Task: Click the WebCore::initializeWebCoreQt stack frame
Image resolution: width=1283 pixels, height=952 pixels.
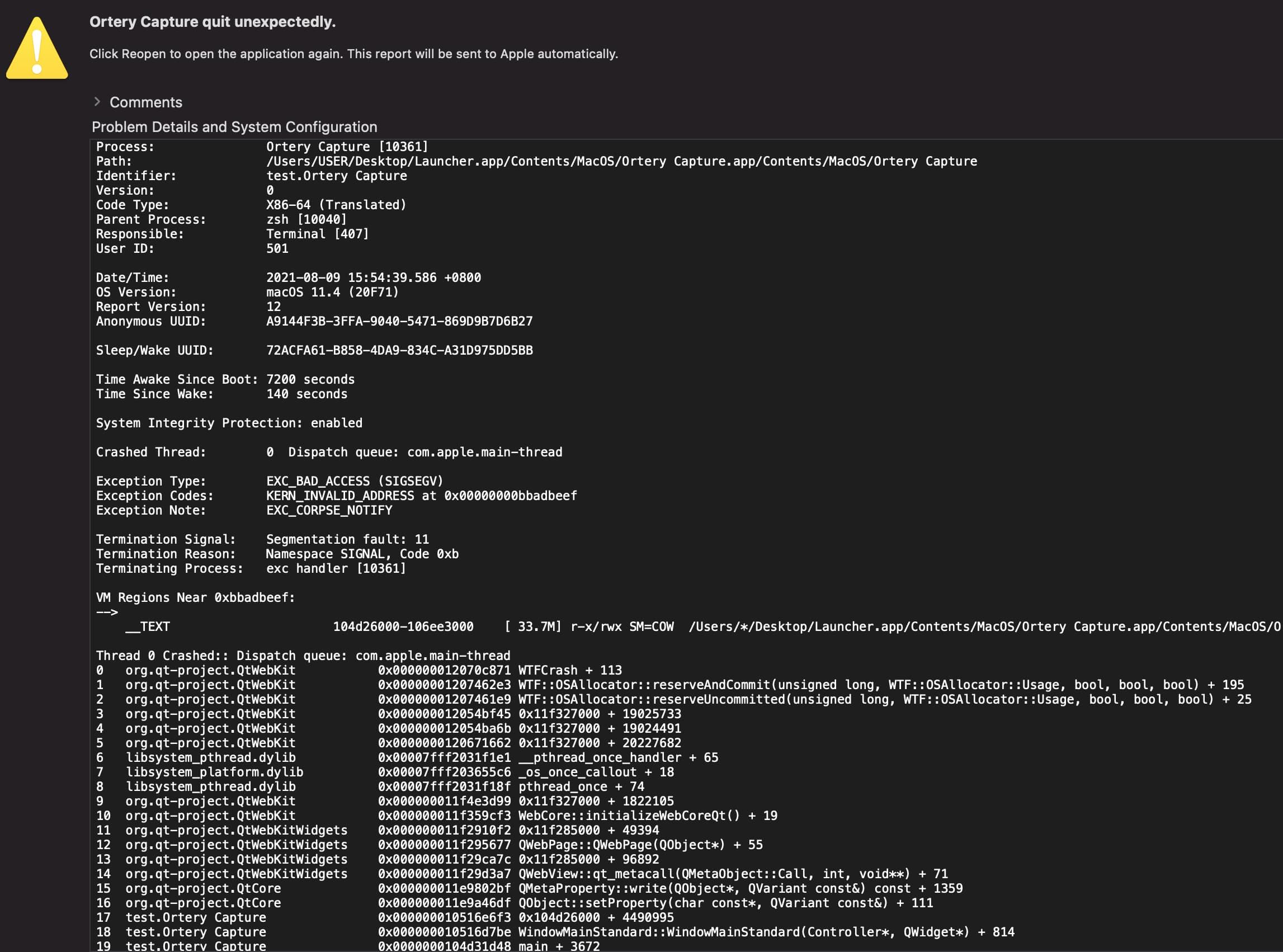Action: 437,816
